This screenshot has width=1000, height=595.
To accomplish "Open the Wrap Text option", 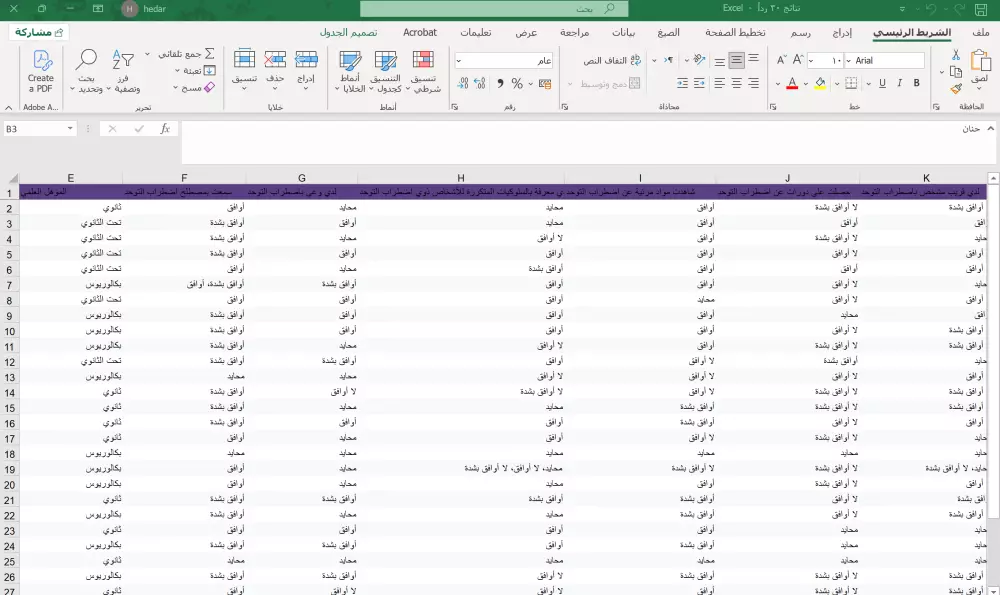I will pos(608,61).
